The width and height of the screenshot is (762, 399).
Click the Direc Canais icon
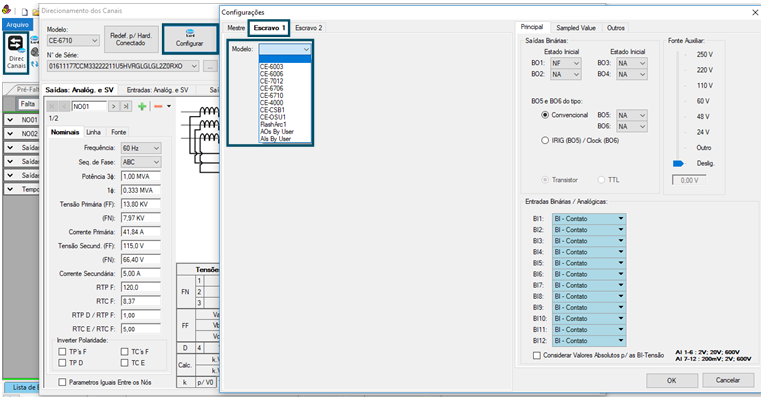(x=16, y=53)
